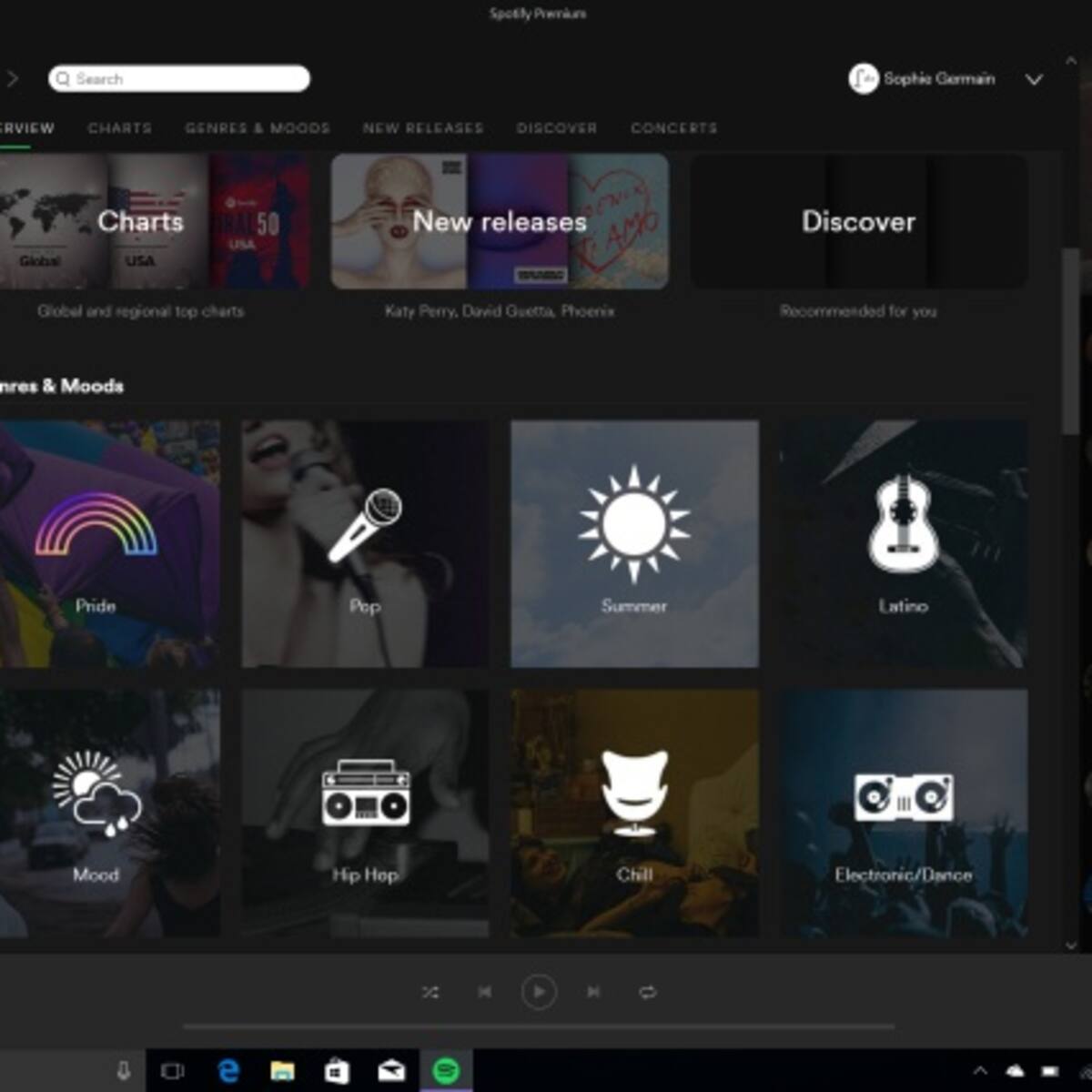Switch to the Discover tab
1092x1092 pixels.
click(x=557, y=128)
